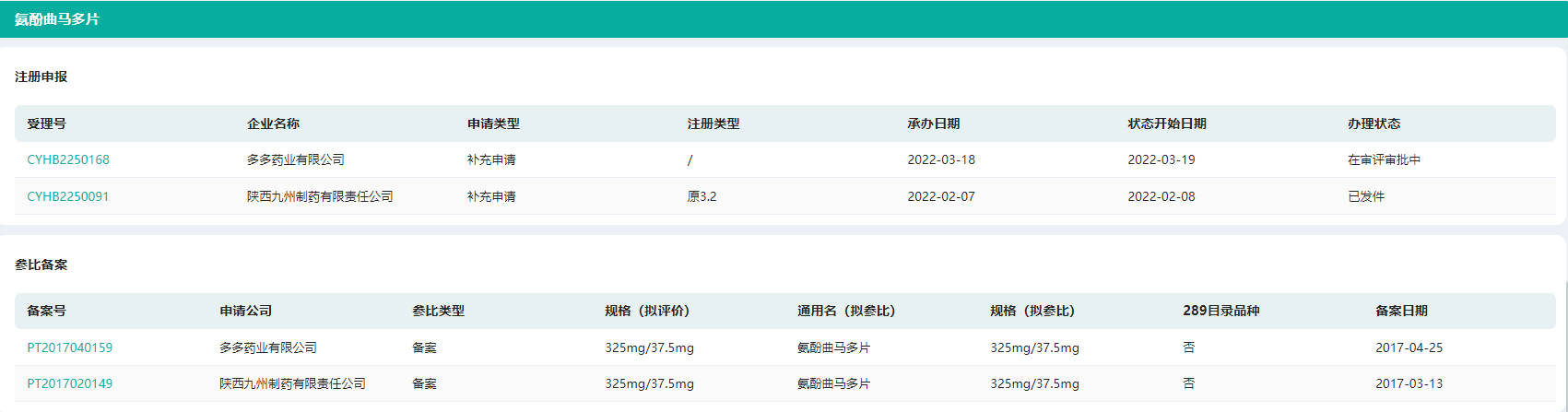Click the 备案日期 column header
This screenshot has width=1568, height=412.
tap(1401, 311)
